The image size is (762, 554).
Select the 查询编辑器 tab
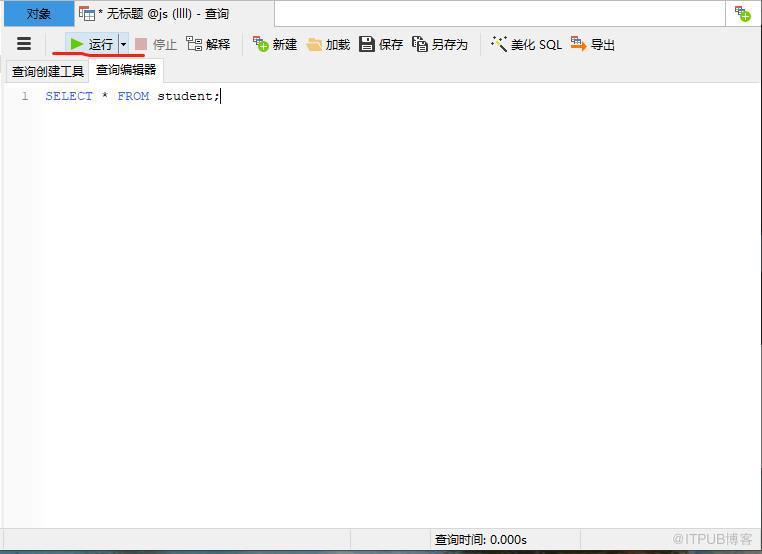pyautogui.click(x=126, y=70)
